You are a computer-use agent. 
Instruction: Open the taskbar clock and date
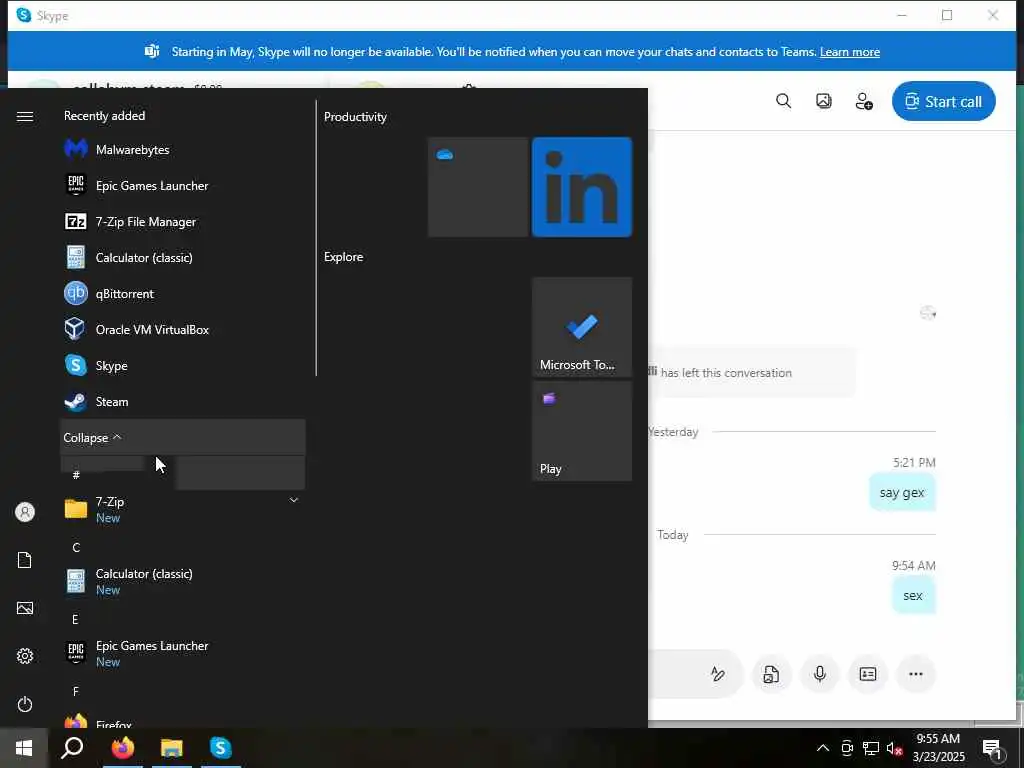938,748
